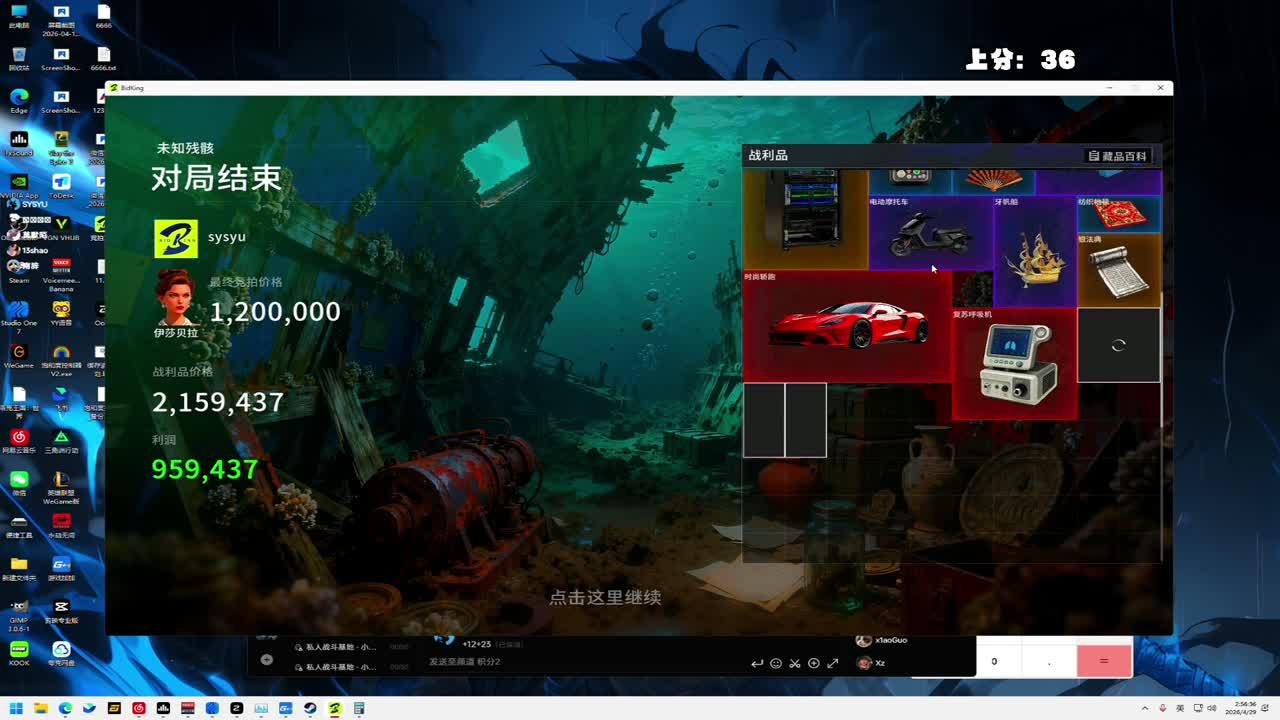Click the sysyu player logo

[175, 238]
